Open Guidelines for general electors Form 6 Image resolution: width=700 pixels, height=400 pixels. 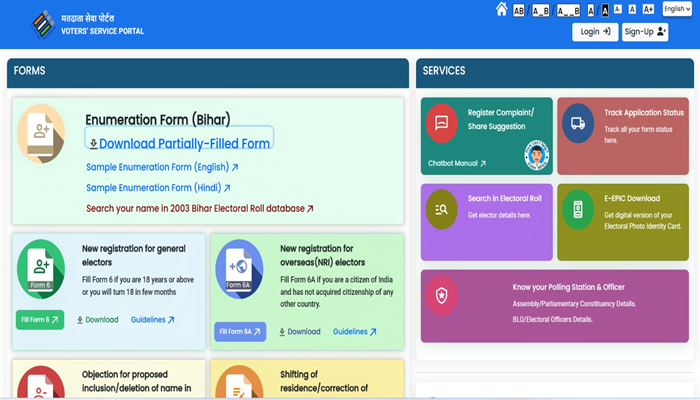(152, 320)
